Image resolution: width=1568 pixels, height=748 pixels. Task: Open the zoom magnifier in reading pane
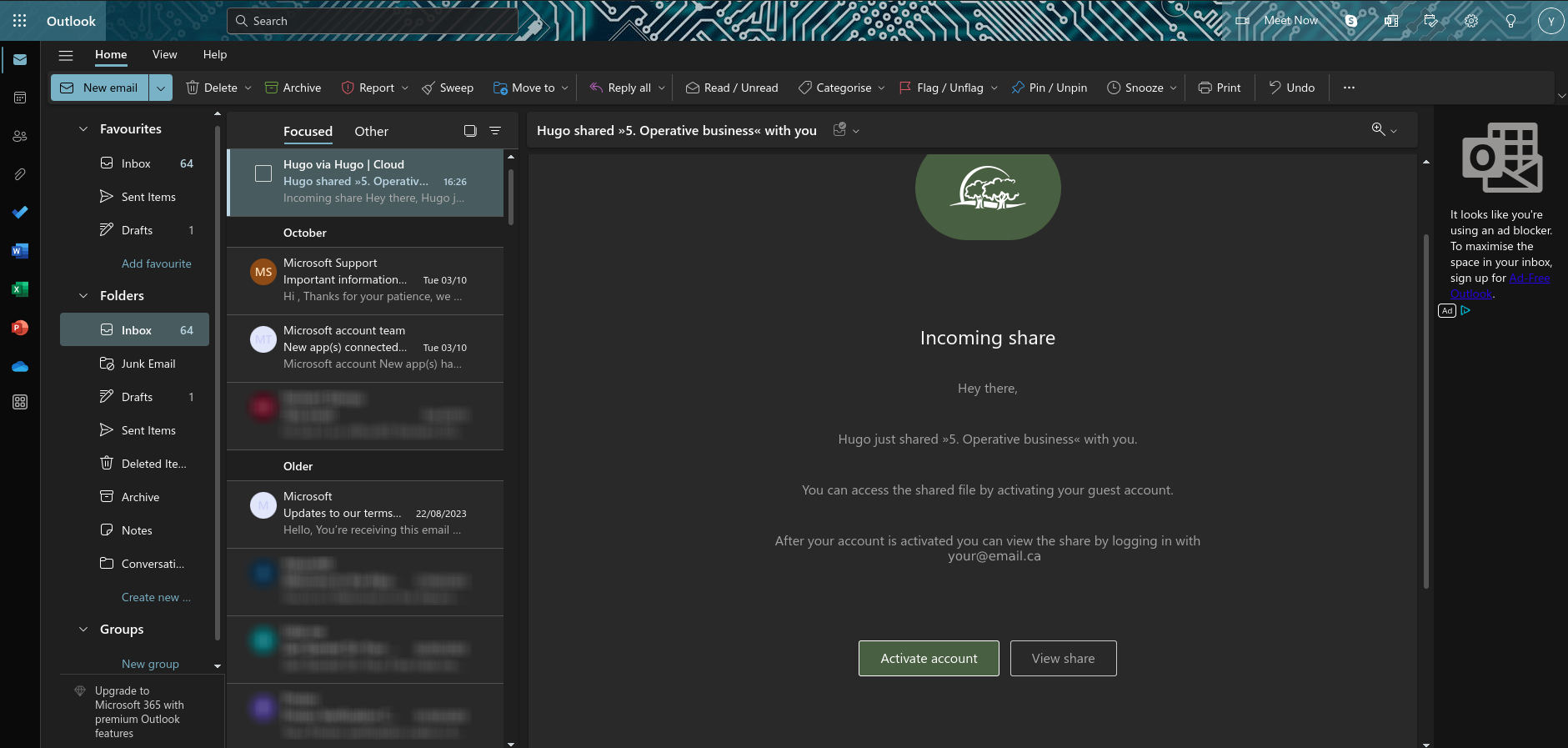(1379, 129)
